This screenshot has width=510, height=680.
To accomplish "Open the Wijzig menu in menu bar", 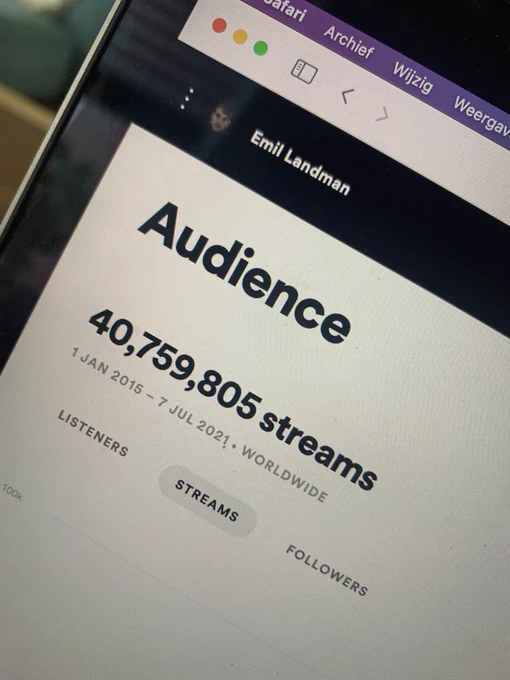I will click(413, 77).
